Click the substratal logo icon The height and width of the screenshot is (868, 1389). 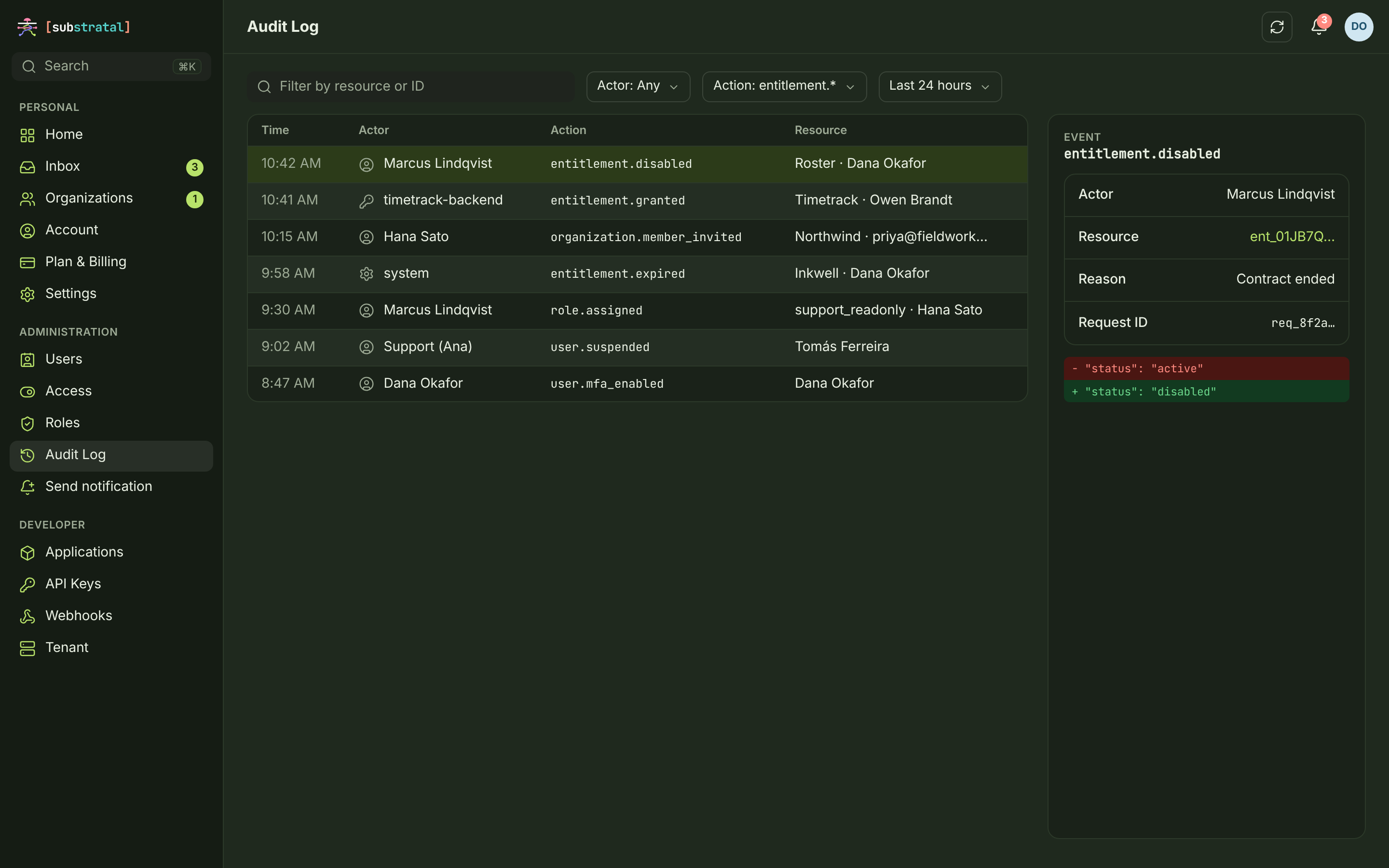[x=27, y=27]
